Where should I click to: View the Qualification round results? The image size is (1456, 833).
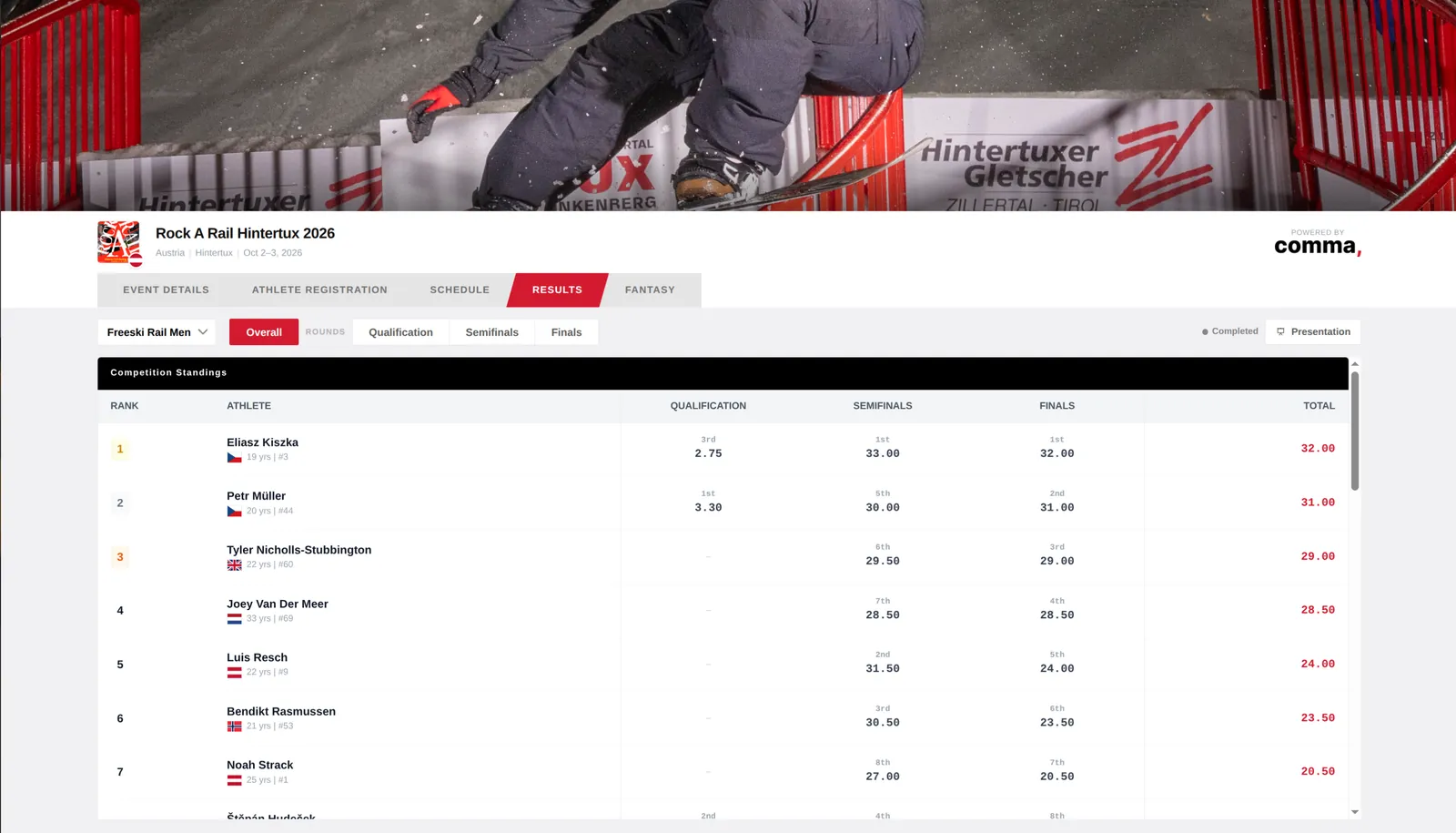401,332
